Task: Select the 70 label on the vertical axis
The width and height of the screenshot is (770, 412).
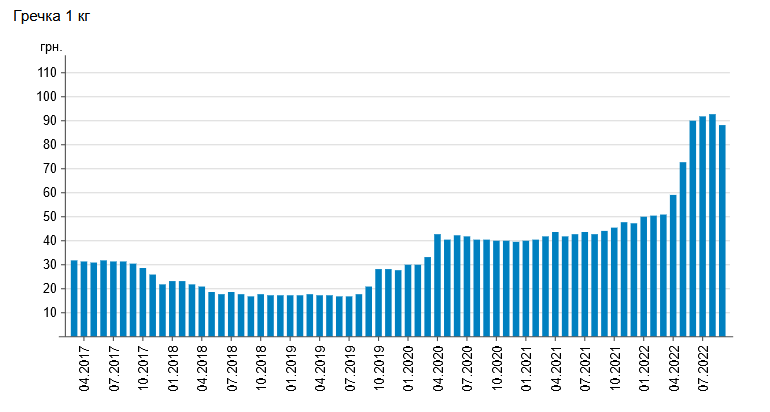Action: click(50, 169)
